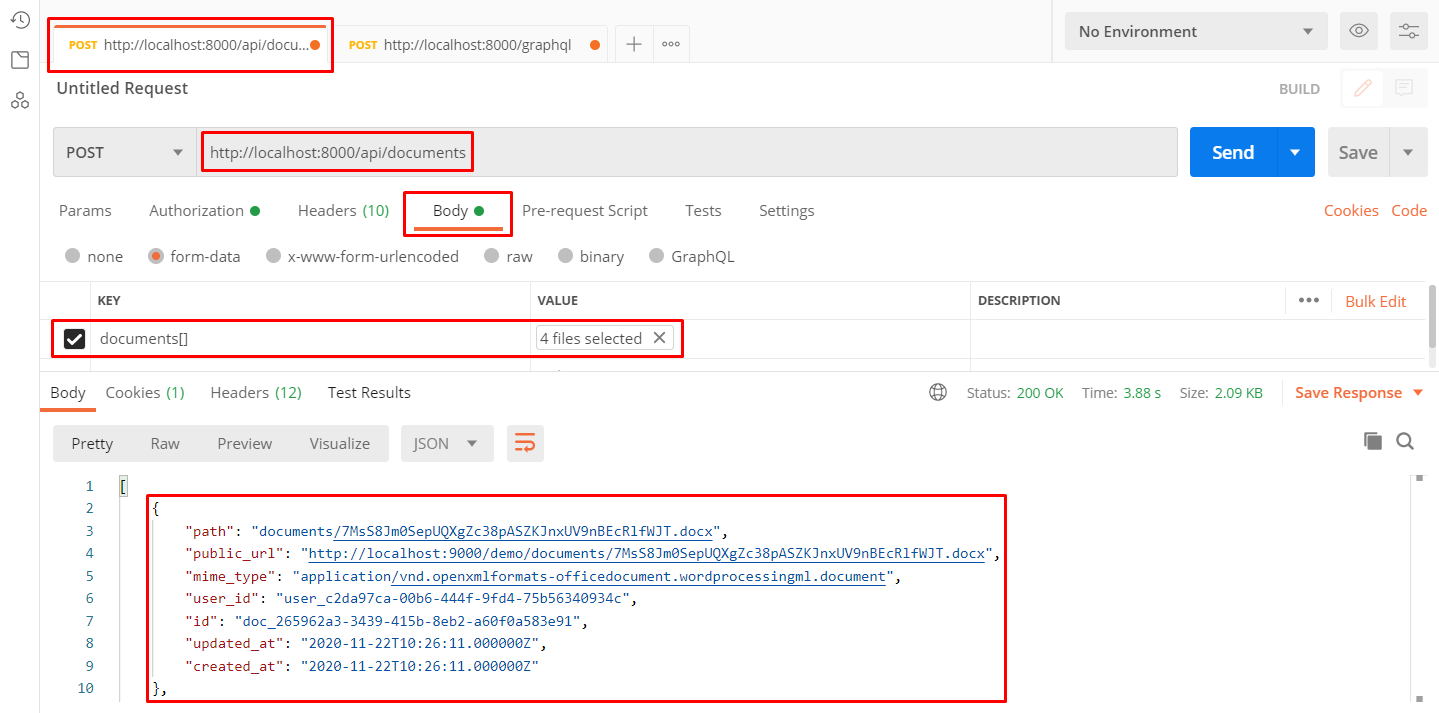Open the Pre-request Script tab
Screen dimensions: 1439x713
pyautogui.click(x=585, y=210)
